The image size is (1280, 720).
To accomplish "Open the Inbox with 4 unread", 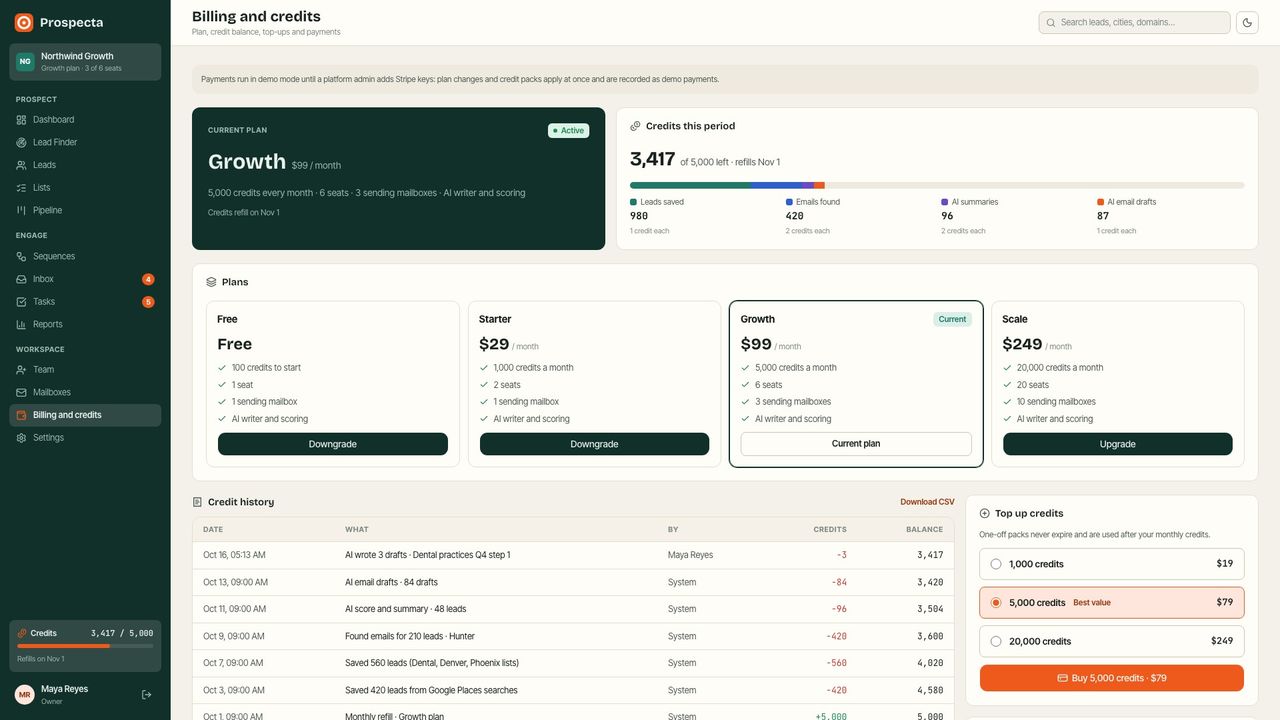I will 85,279.
